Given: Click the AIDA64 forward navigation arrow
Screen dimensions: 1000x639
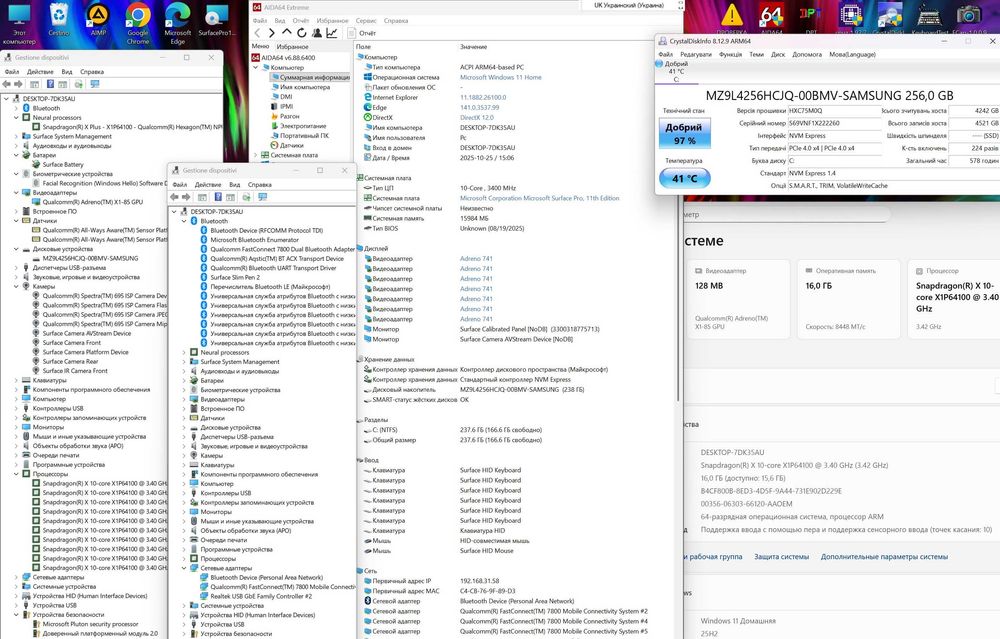Looking at the screenshot, I should (x=272, y=33).
